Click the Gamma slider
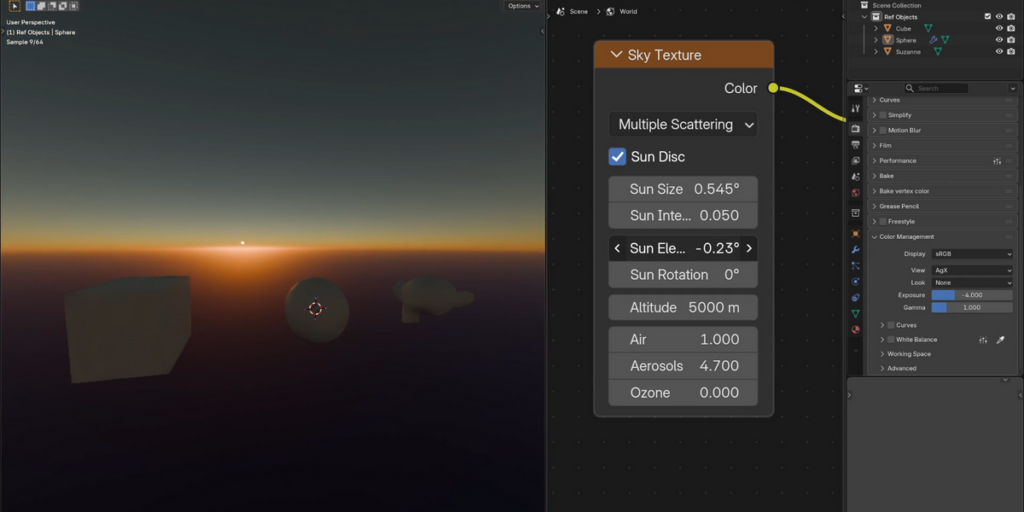The image size is (1024, 512). [972, 307]
